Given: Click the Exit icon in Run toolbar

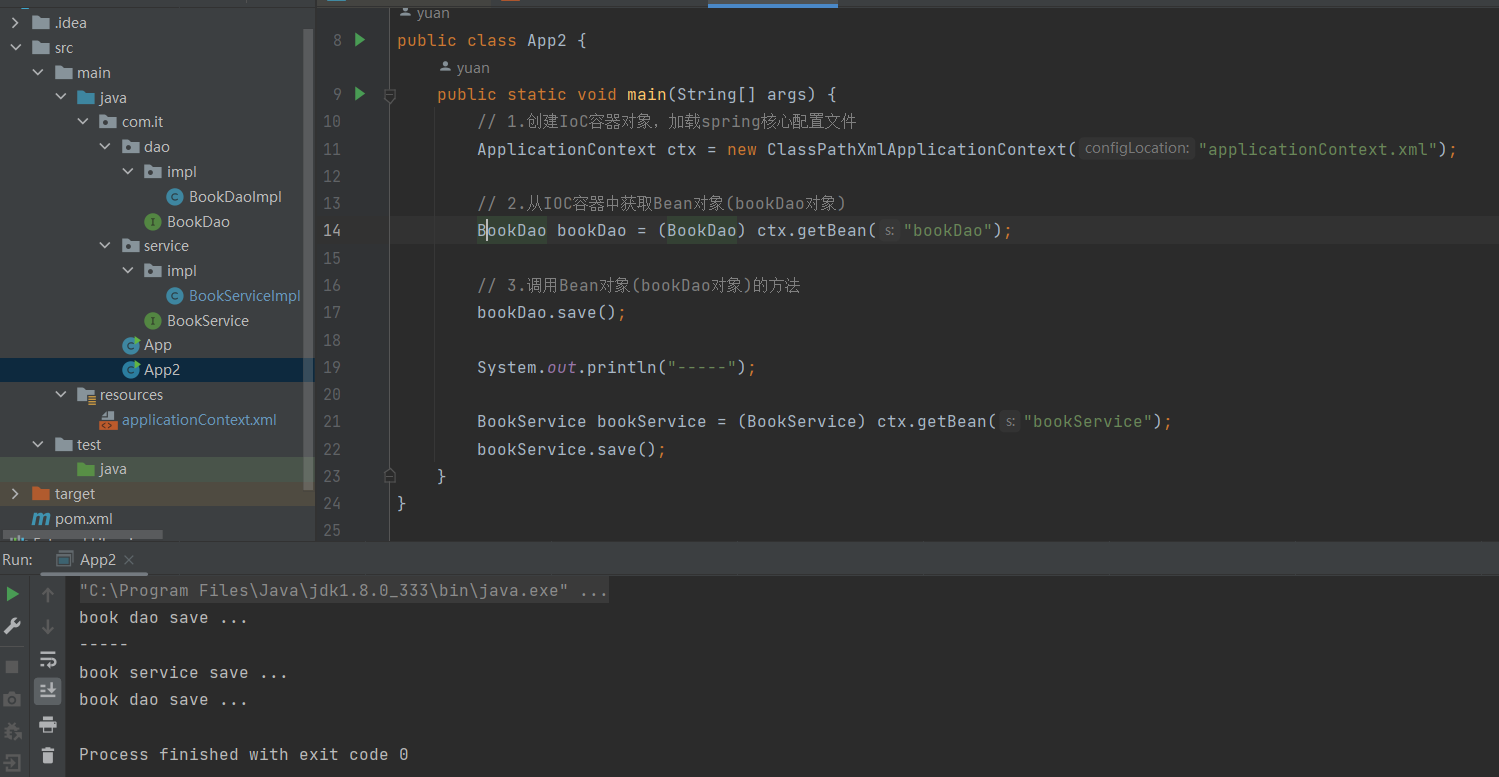Looking at the screenshot, I should (12, 764).
